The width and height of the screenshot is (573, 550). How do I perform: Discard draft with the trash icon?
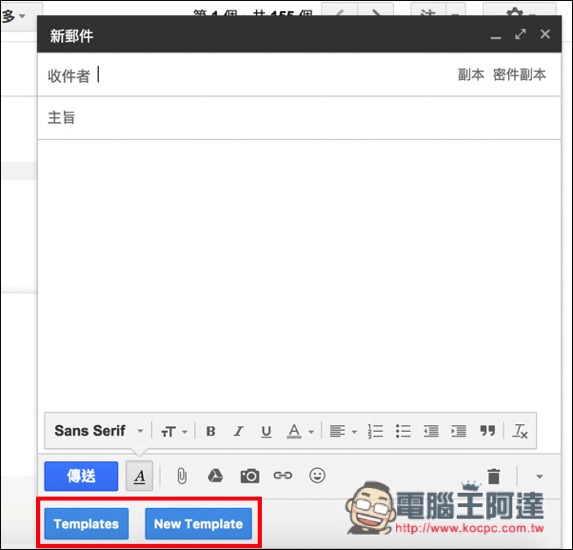(x=494, y=476)
